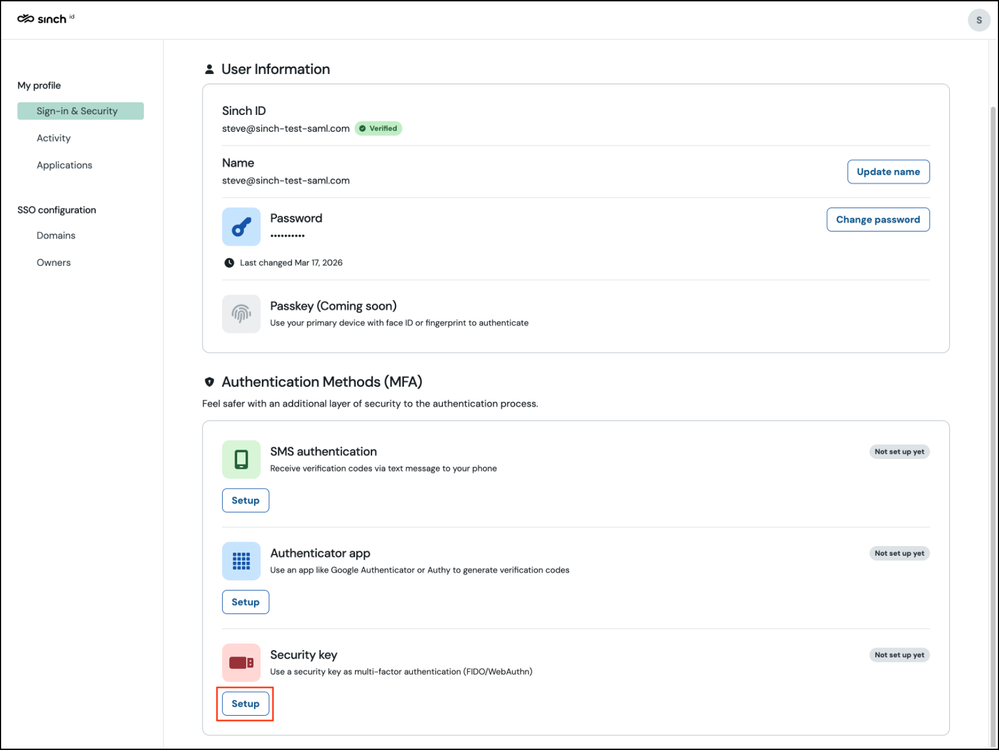Click SMS authentication 'Not set up yet' badge
Viewport: 999px width, 750px height.
coord(899,452)
